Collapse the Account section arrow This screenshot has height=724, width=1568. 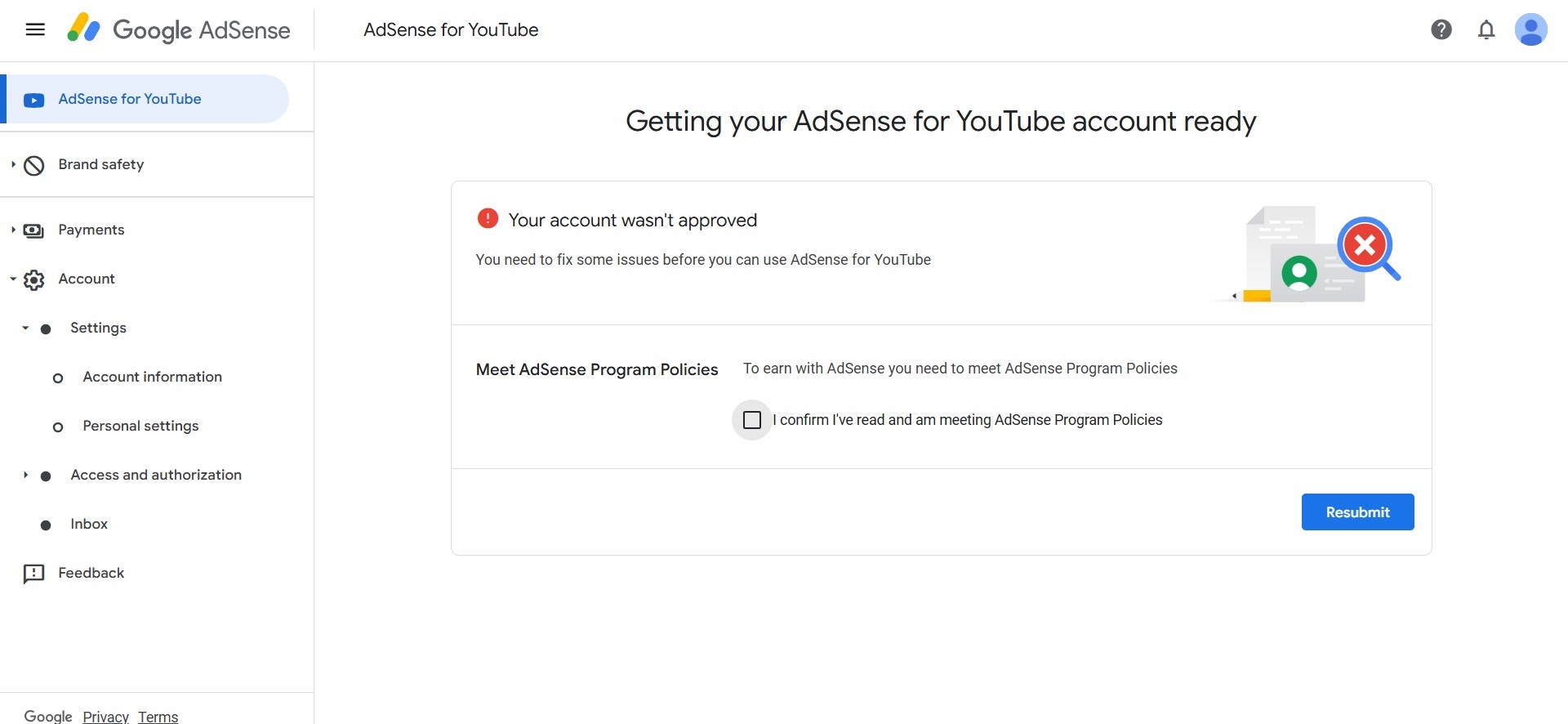13,279
